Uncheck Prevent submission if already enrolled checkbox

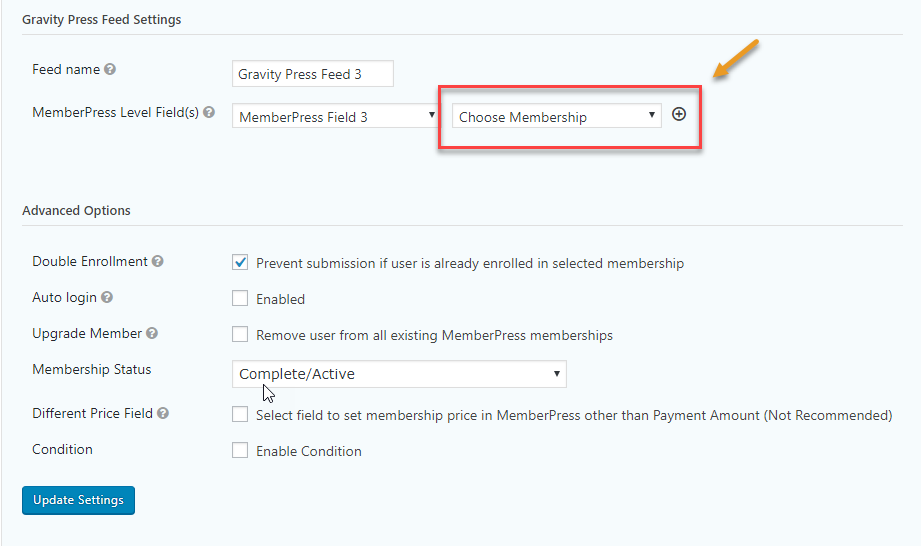(x=240, y=262)
